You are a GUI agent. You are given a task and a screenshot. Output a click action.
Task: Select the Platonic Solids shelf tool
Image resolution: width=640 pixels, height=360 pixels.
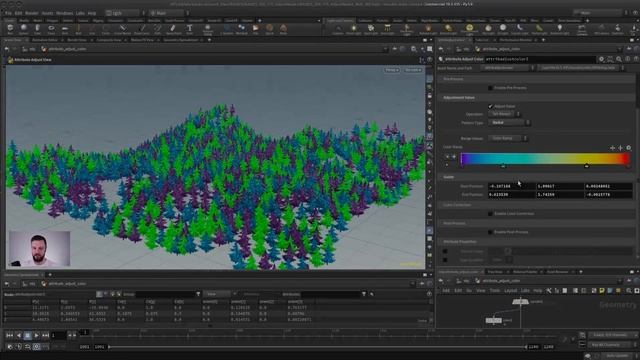click(x=207, y=29)
